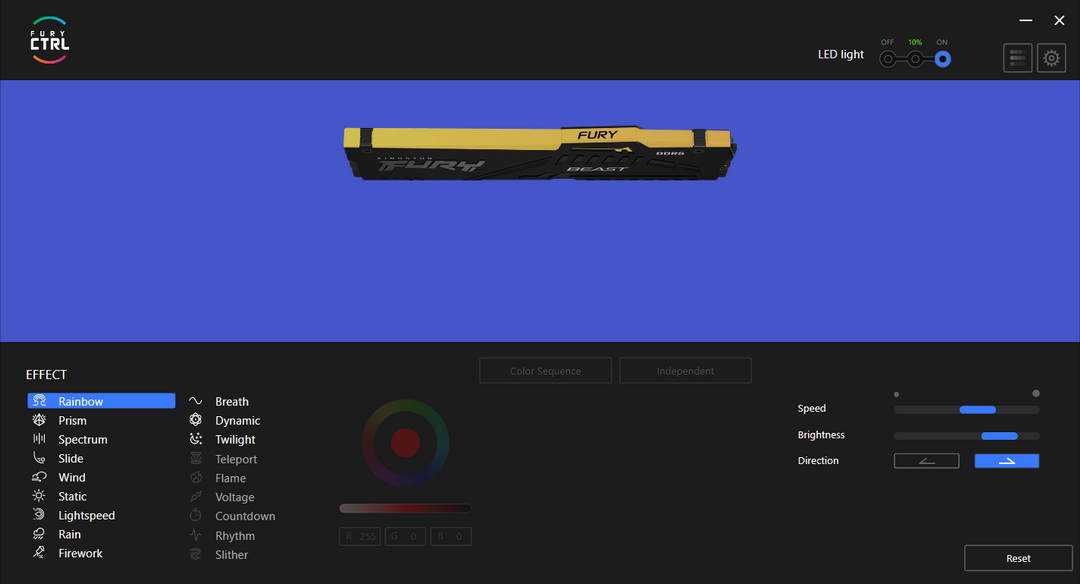Choose the Rain effect label
This screenshot has width=1080, height=584.
click(70, 534)
